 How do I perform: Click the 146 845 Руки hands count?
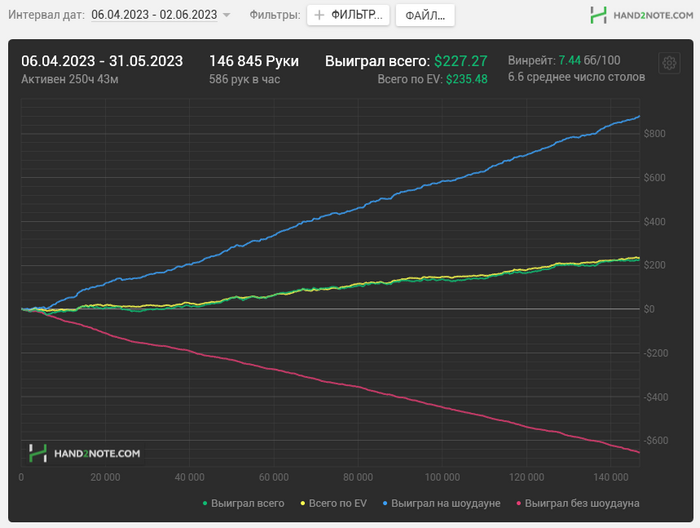254,61
